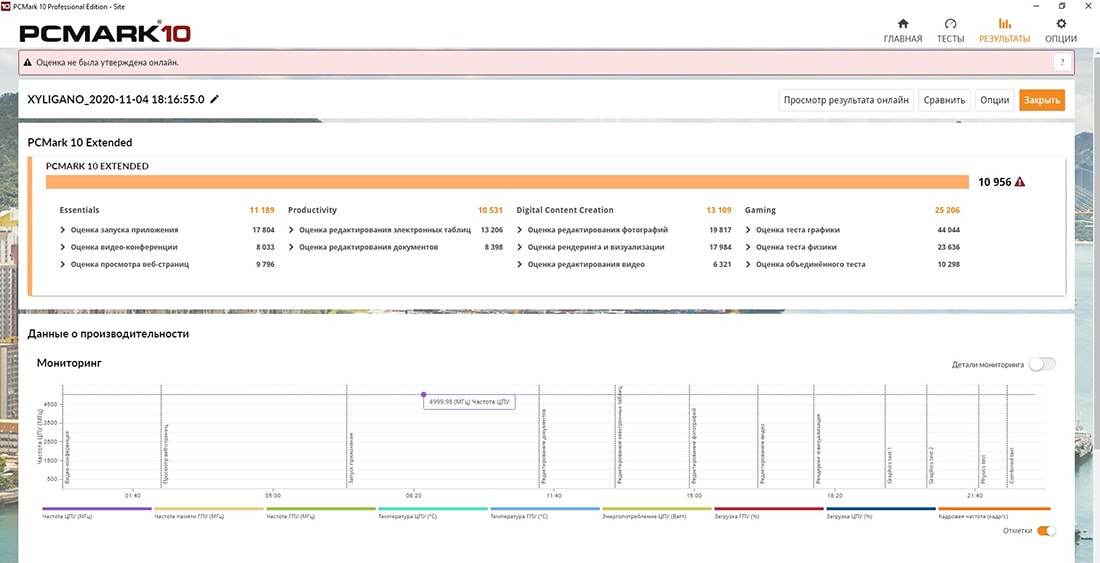Expand Оценка теста графики row
The width and height of the screenshot is (1100, 563).
(749, 230)
